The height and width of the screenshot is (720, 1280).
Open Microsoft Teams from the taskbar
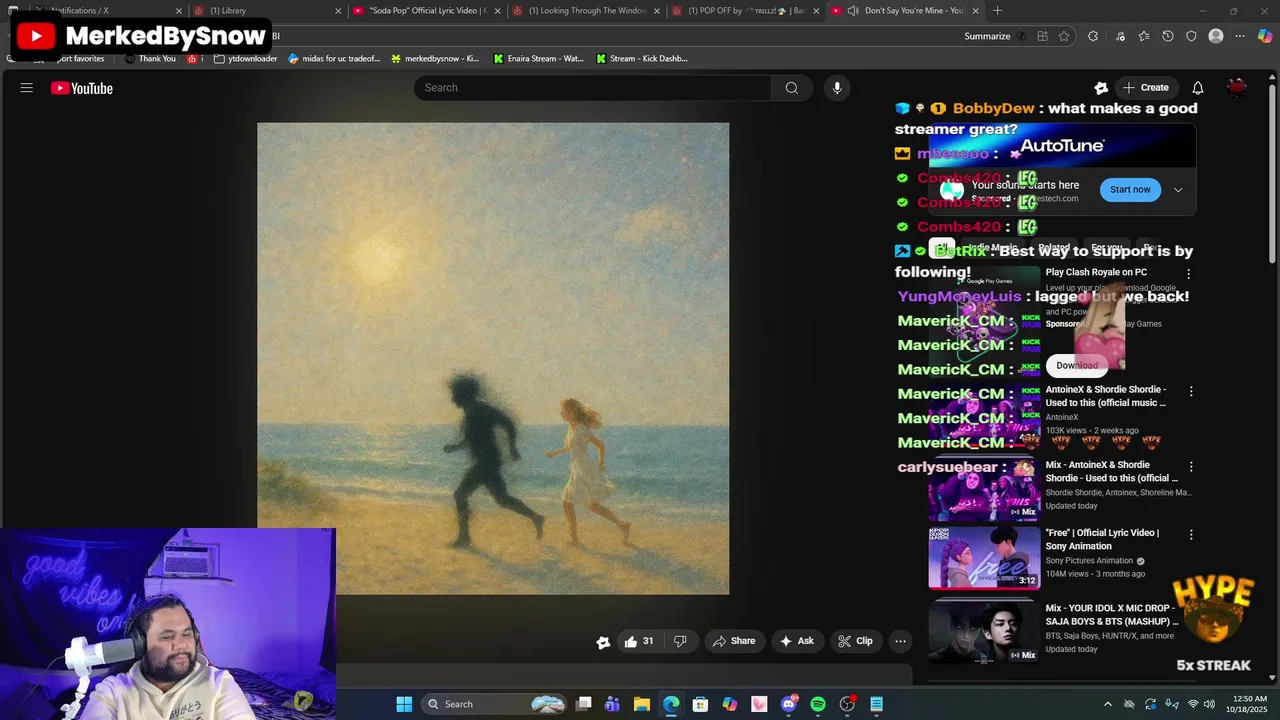pos(613,704)
